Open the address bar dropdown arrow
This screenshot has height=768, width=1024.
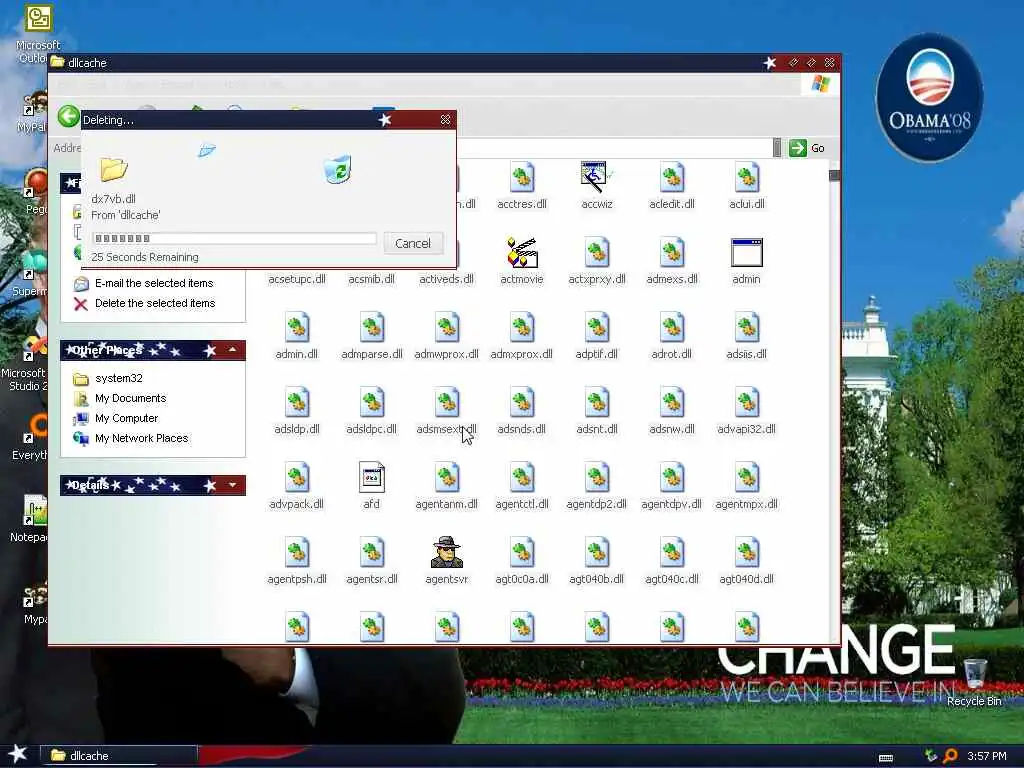click(x=776, y=148)
